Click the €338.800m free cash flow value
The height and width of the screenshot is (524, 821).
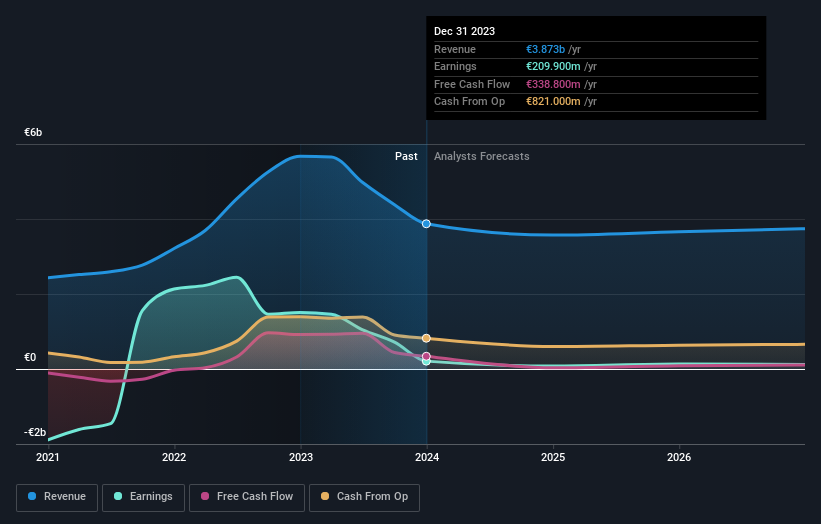coord(553,84)
